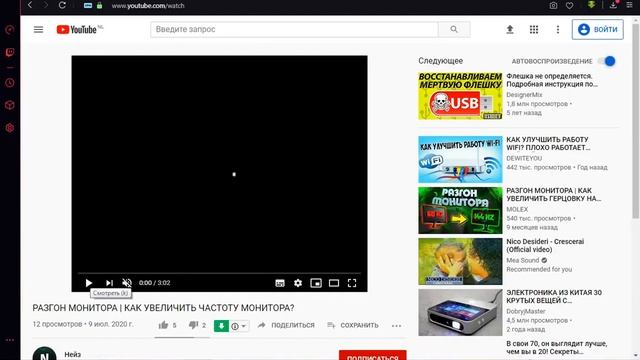Viewport: 640px width, 360px height.
Task: Click the ВОЙТИ sign-in button
Action: (x=598, y=29)
